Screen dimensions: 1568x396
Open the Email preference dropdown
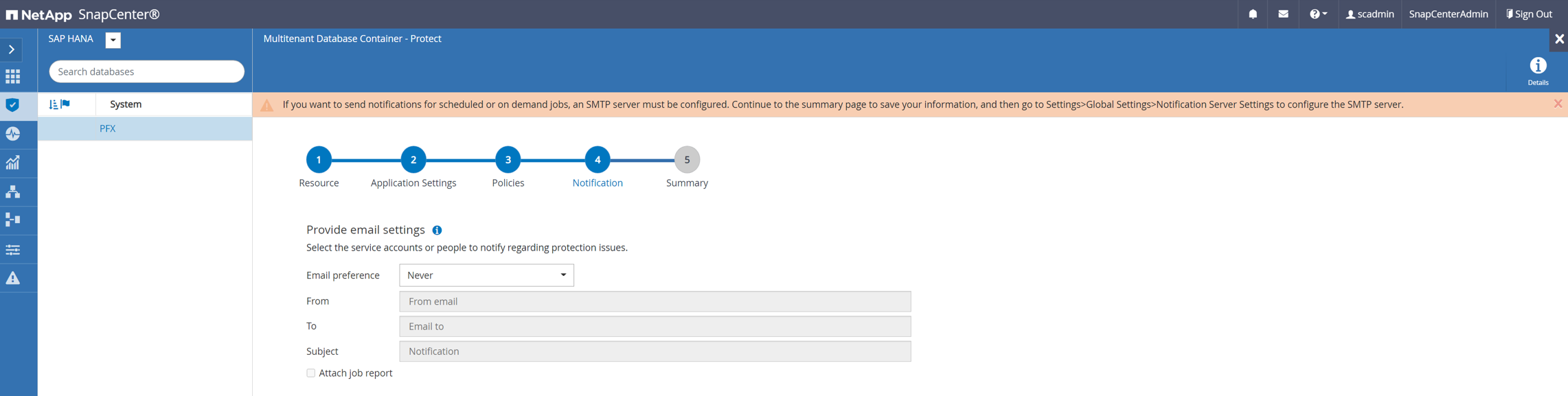486,275
